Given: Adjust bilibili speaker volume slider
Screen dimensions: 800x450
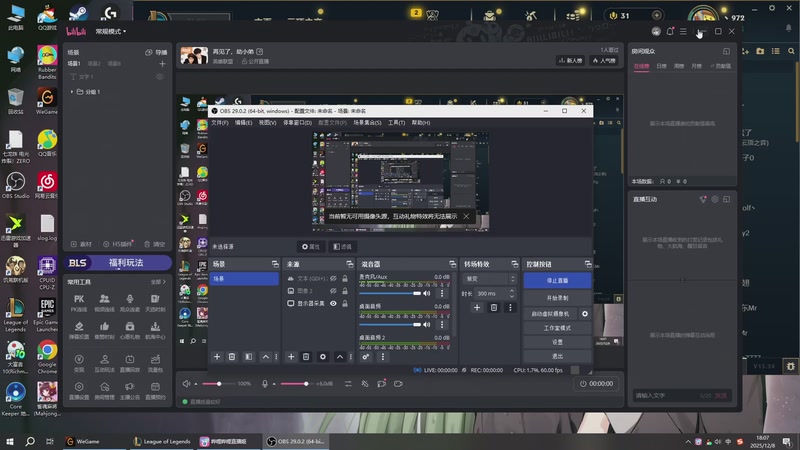Looking at the screenshot, I should [x=219, y=384].
